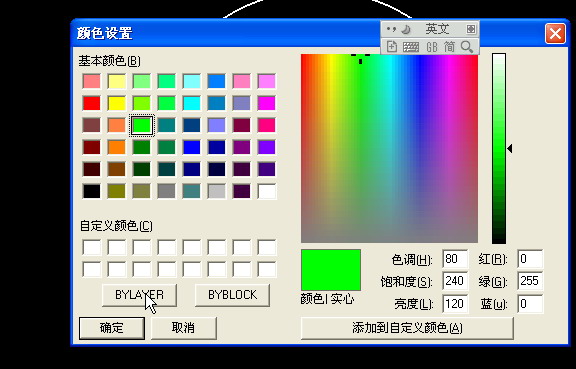
Task: Click the 颜色|实心 caption text
Action: [x=328, y=299]
